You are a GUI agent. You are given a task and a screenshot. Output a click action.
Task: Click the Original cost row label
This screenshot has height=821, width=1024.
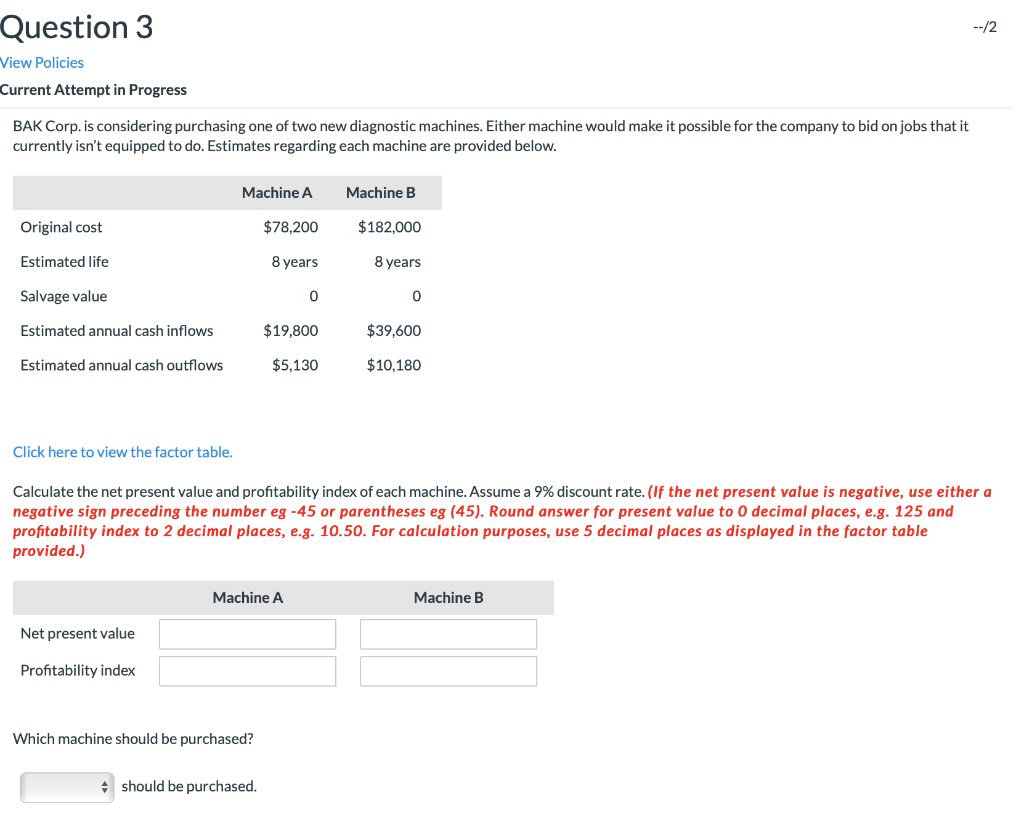coord(61,227)
